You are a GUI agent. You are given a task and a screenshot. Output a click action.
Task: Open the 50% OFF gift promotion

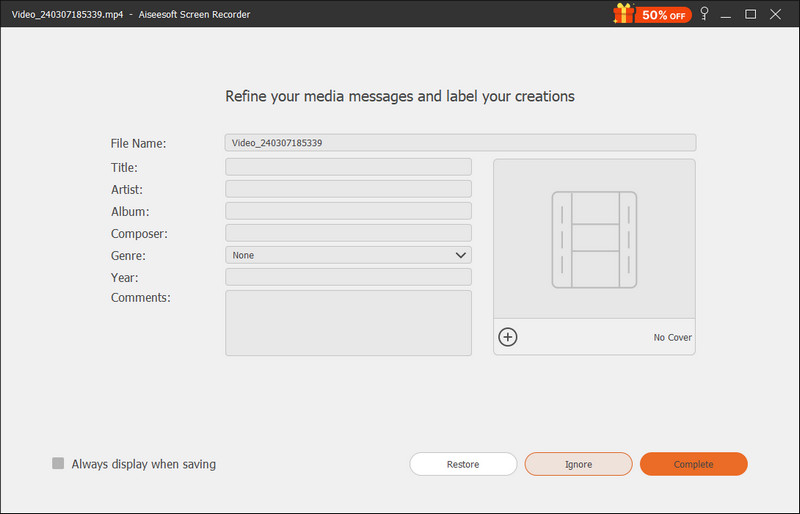click(x=653, y=14)
